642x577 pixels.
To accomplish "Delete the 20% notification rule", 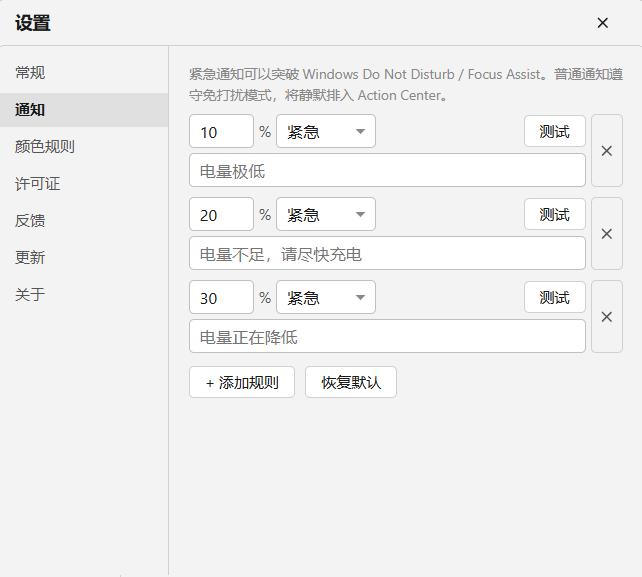I will click(x=607, y=234).
